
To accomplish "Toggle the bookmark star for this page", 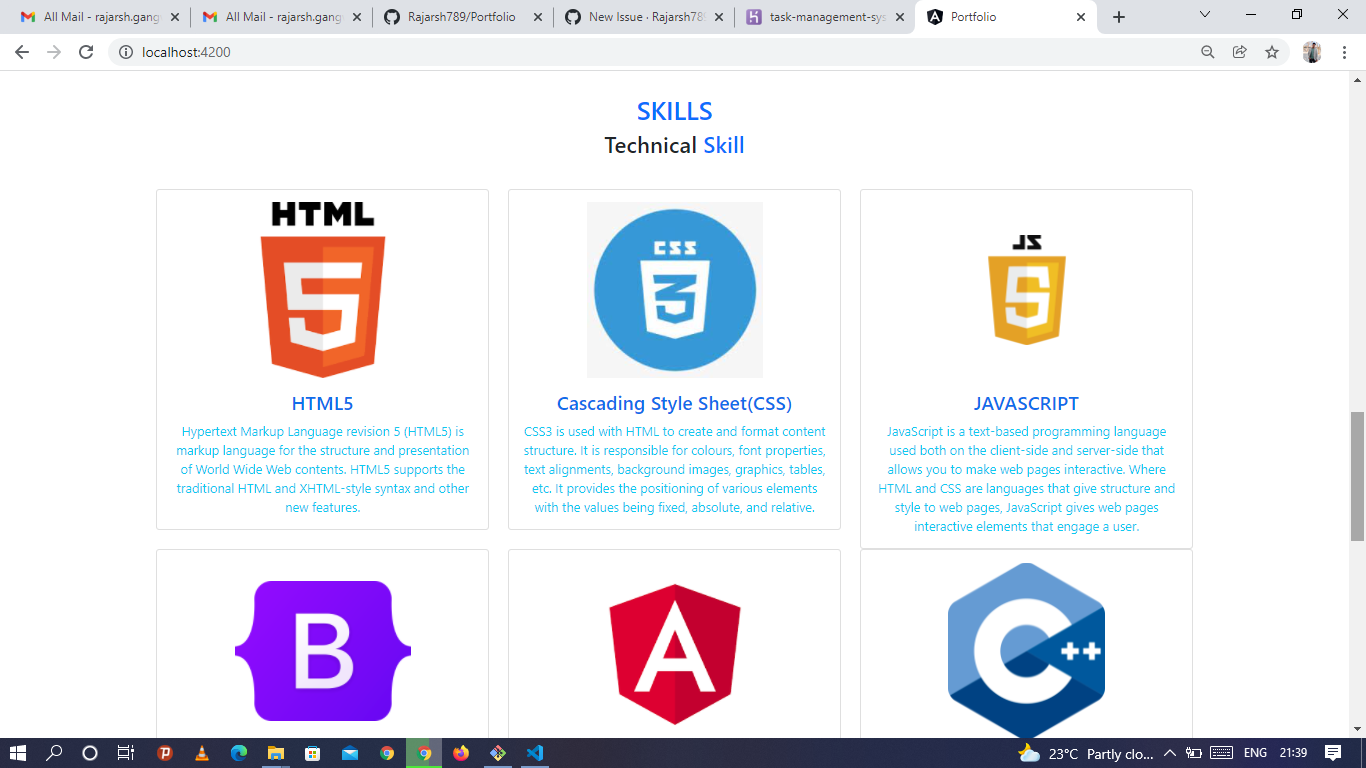I will [1273, 51].
